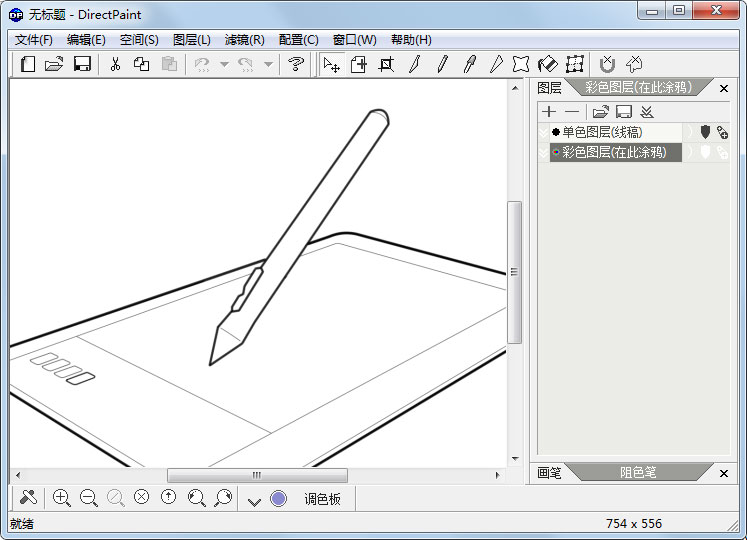Expand the chevron left of 单色图层(线稿)

pyautogui.click(x=543, y=132)
